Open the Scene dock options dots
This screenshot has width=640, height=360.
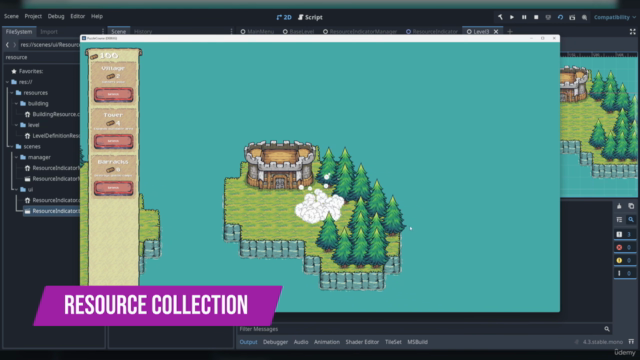click(231, 31)
